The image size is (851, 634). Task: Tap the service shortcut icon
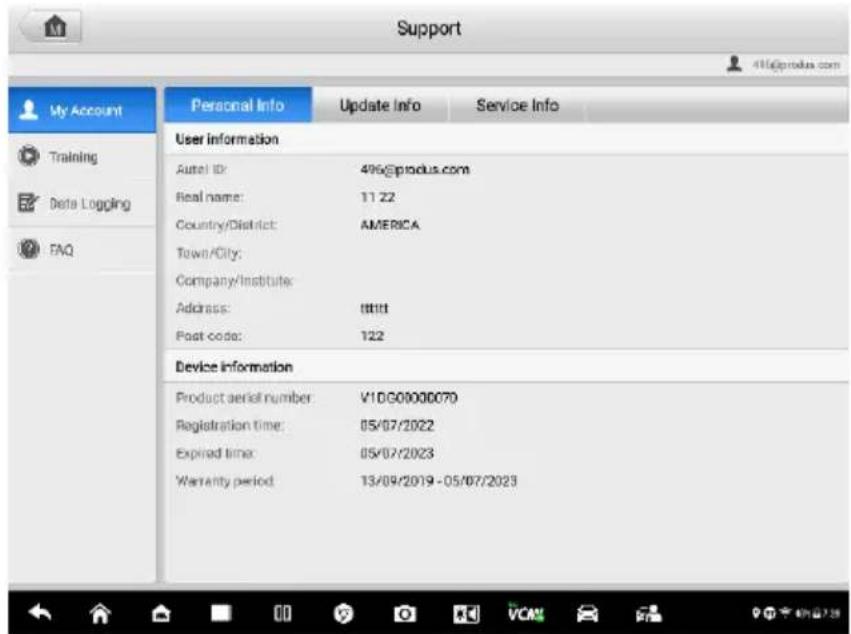(649, 614)
